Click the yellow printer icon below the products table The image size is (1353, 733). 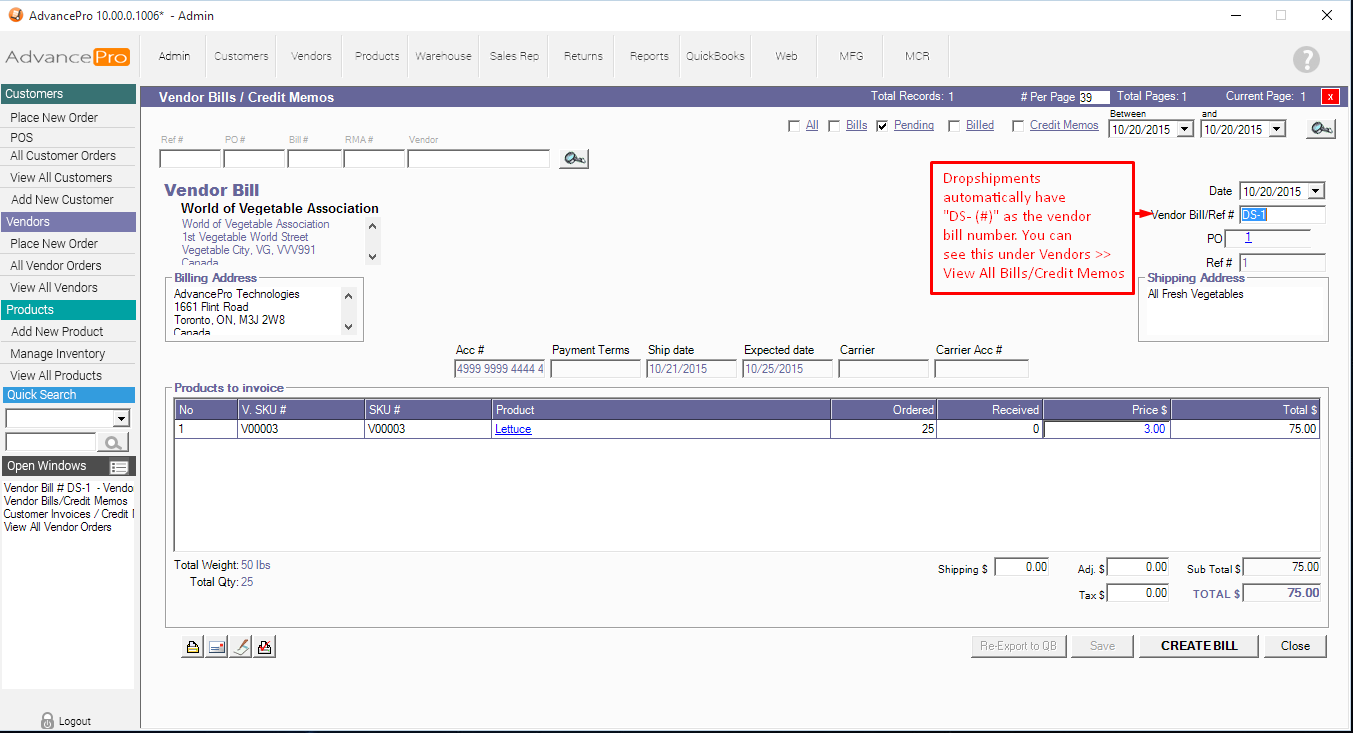pyautogui.click(x=192, y=647)
